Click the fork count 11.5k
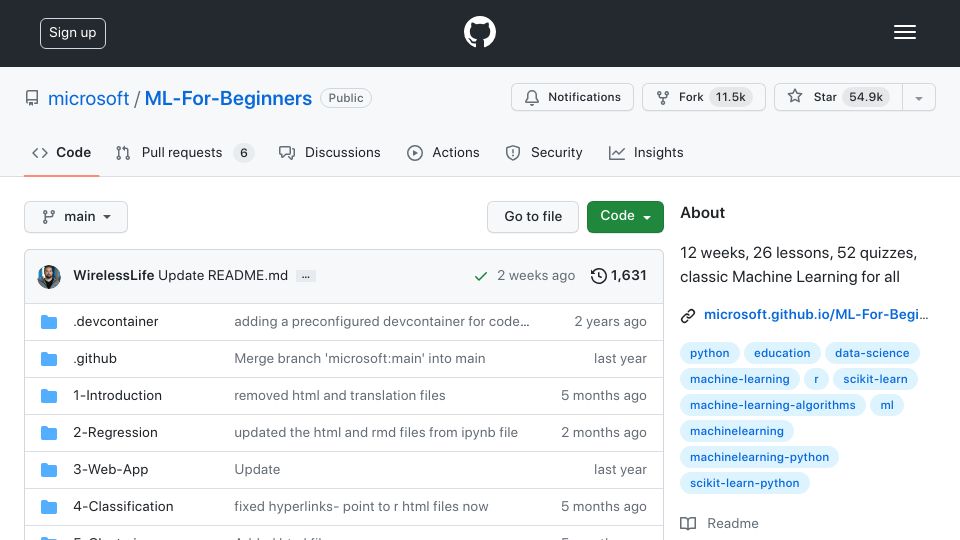The width and height of the screenshot is (960, 540). coord(730,97)
